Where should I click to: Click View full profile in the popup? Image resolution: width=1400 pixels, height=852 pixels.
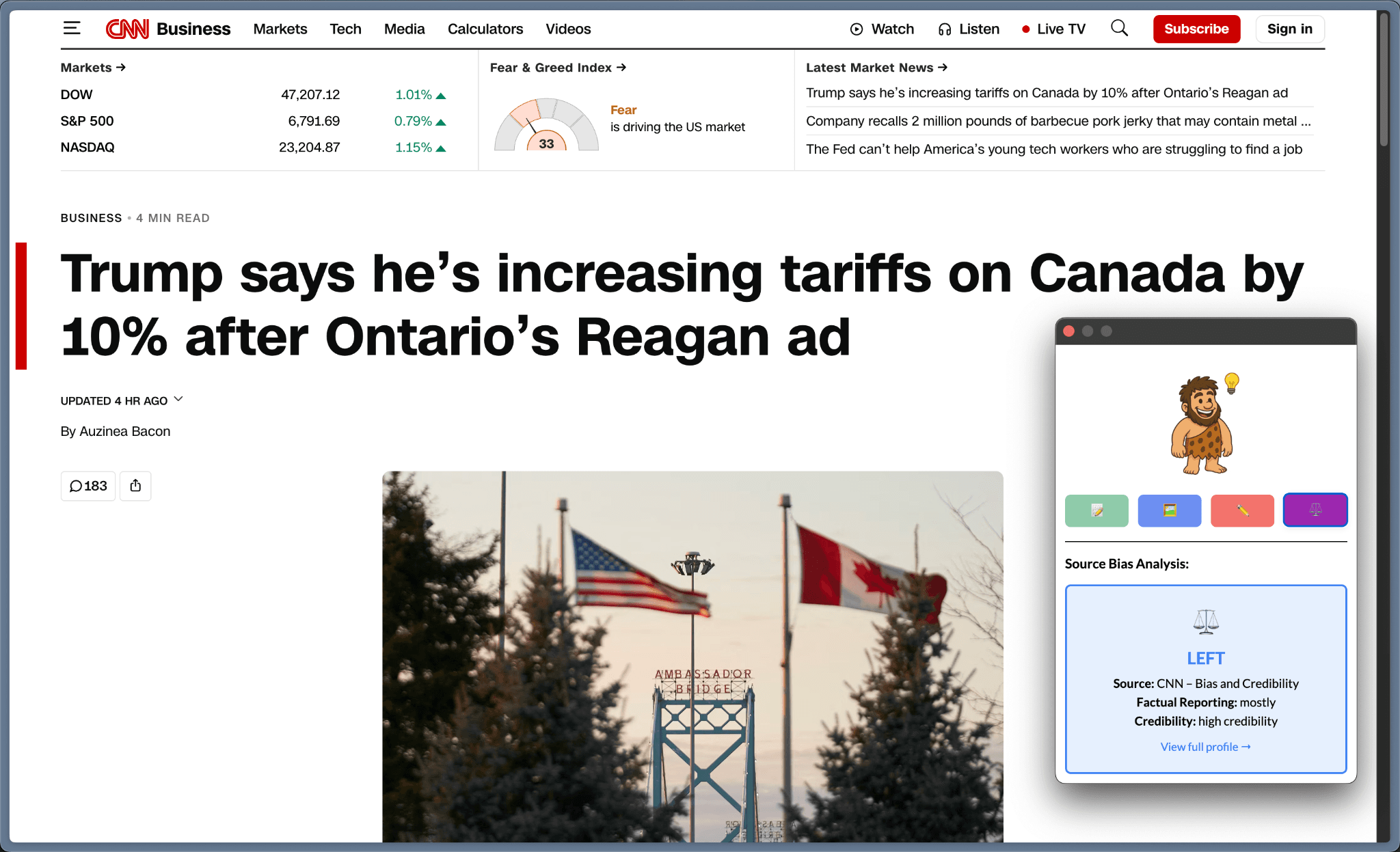click(x=1206, y=747)
